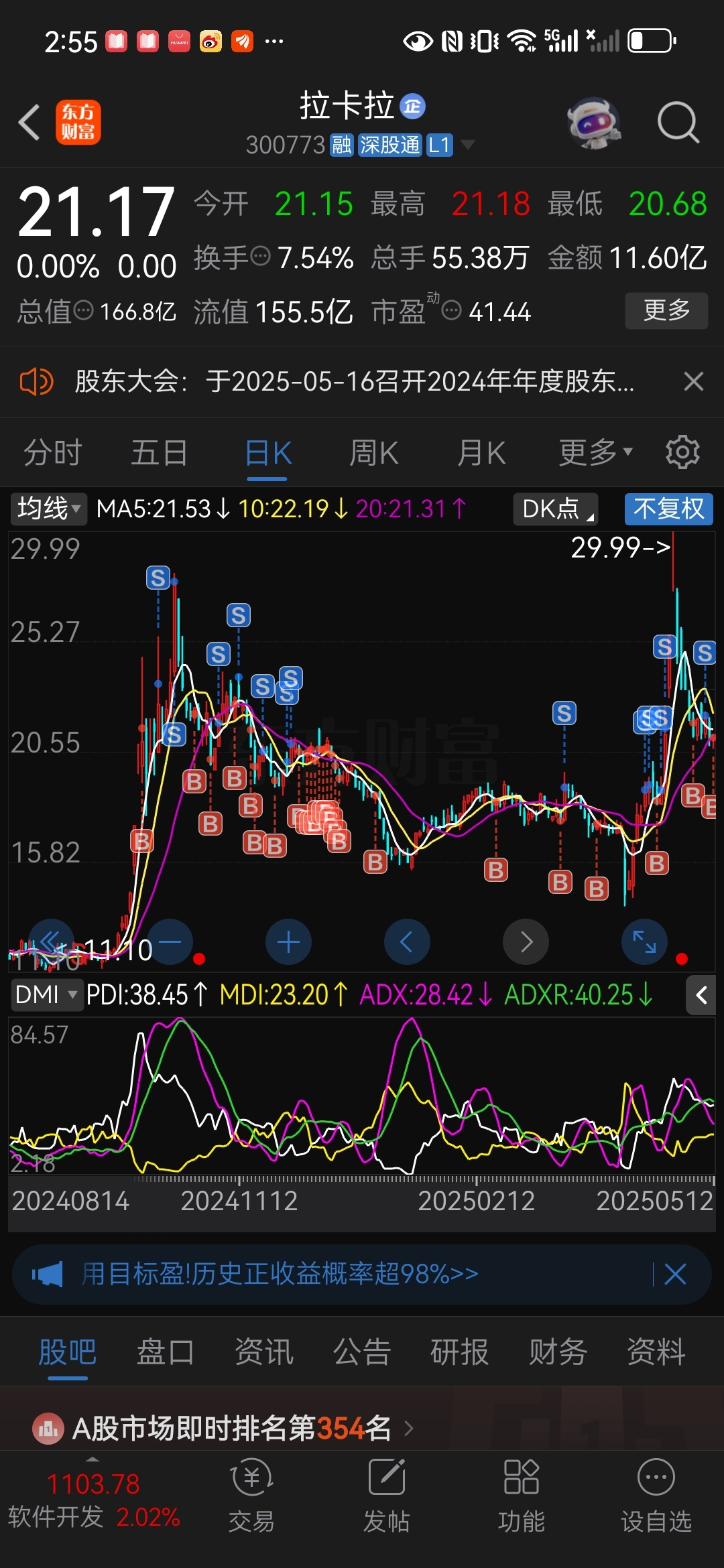Tap the L1 quote level badge
Screen dimensions: 724x1568
(440, 145)
